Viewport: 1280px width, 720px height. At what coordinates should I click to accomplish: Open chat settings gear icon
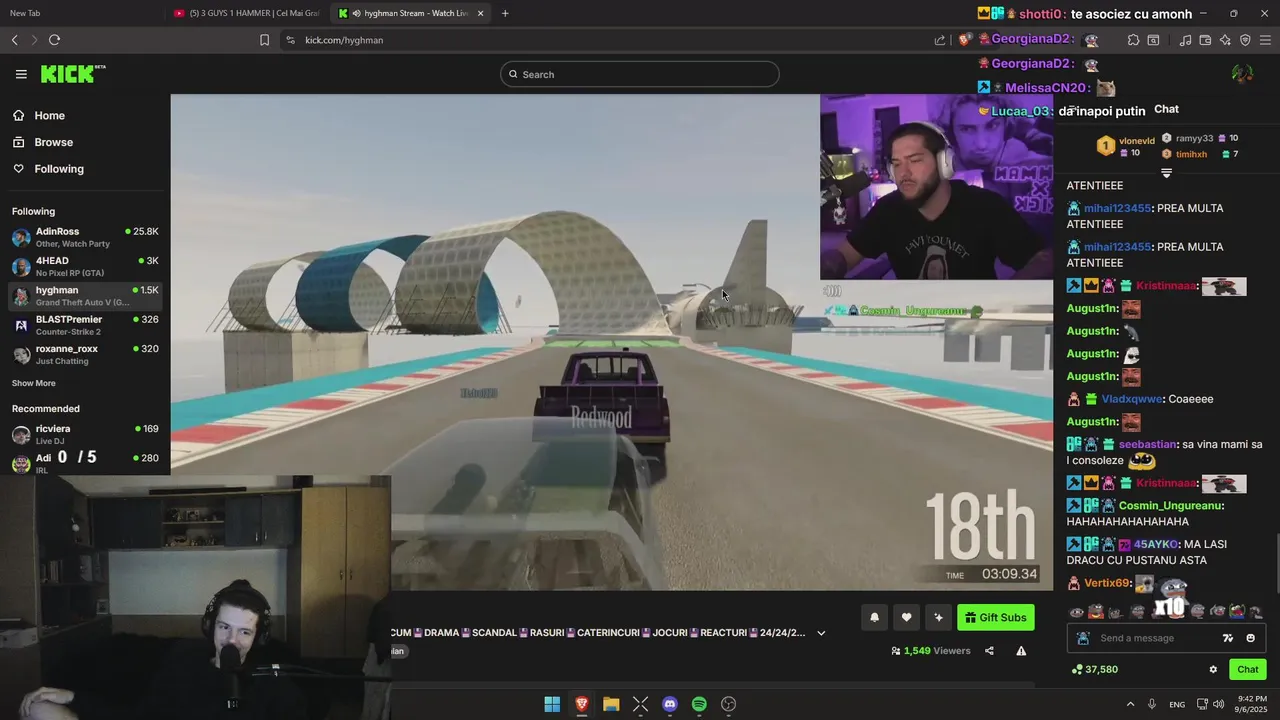click(x=1213, y=670)
